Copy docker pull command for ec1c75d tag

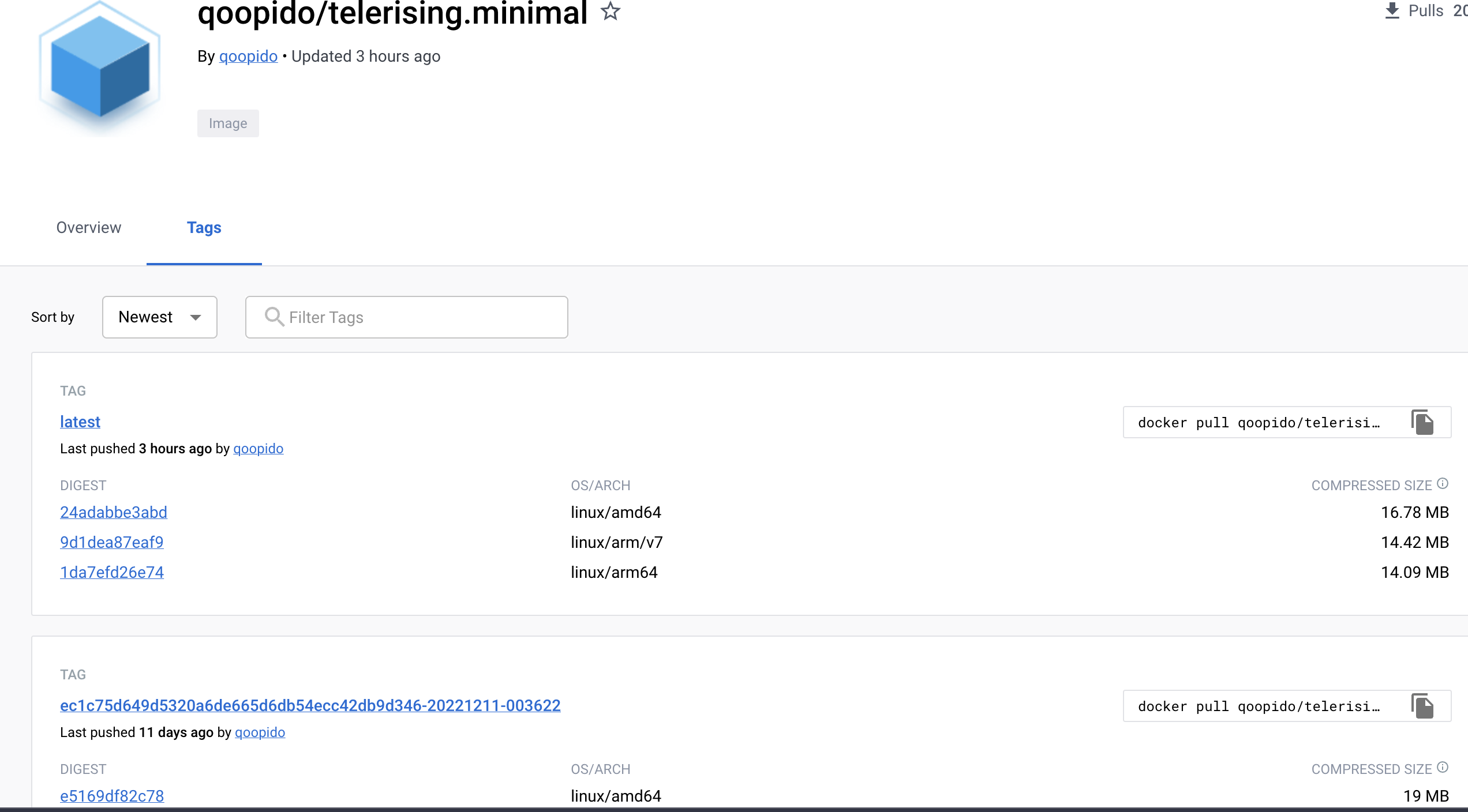(1423, 706)
